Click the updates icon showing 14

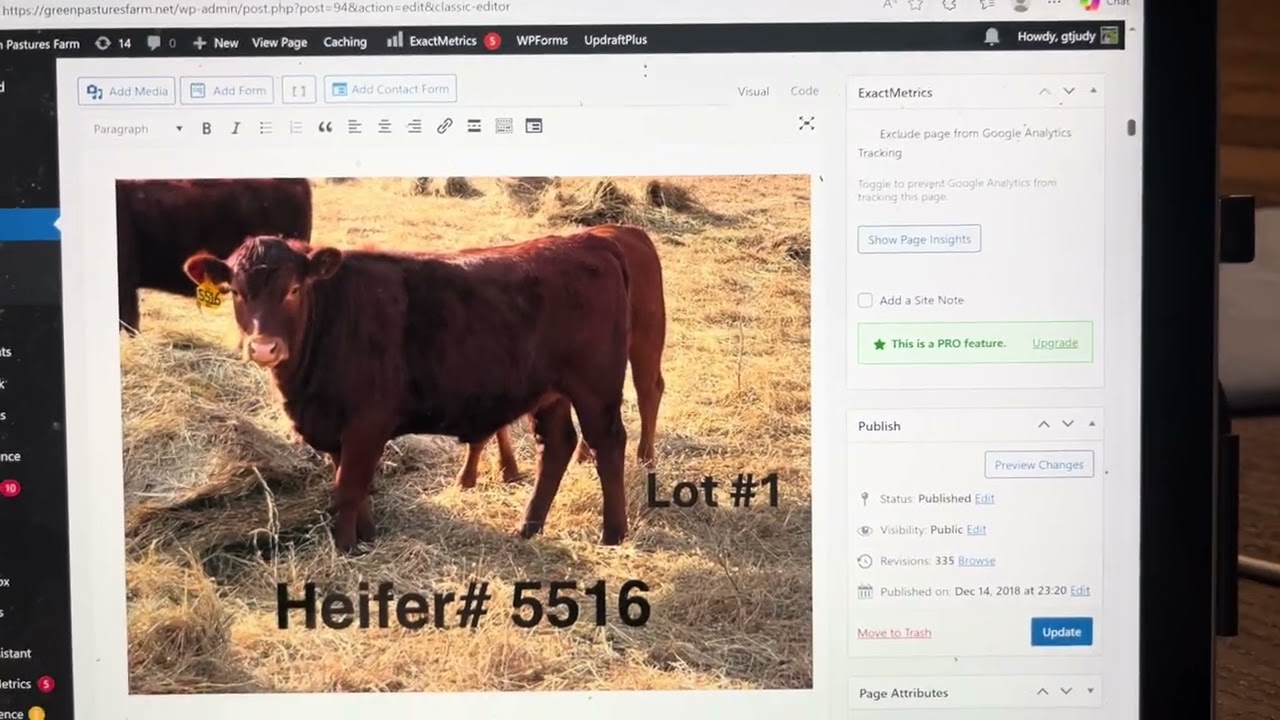113,43
